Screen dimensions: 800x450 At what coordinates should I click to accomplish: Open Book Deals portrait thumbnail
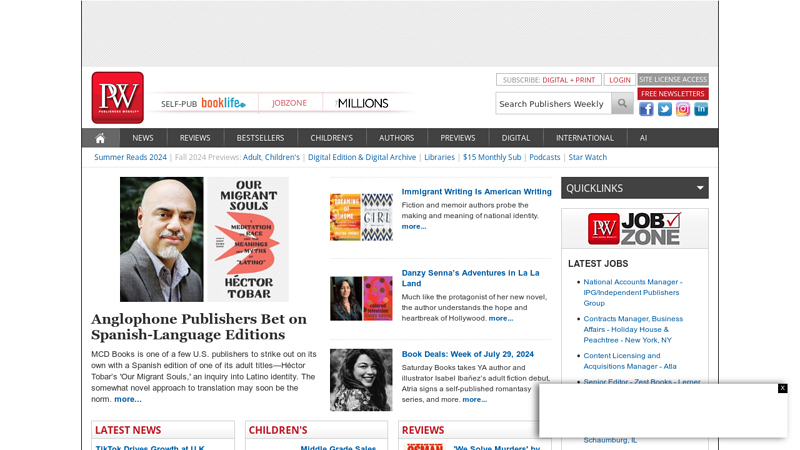click(x=361, y=380)
